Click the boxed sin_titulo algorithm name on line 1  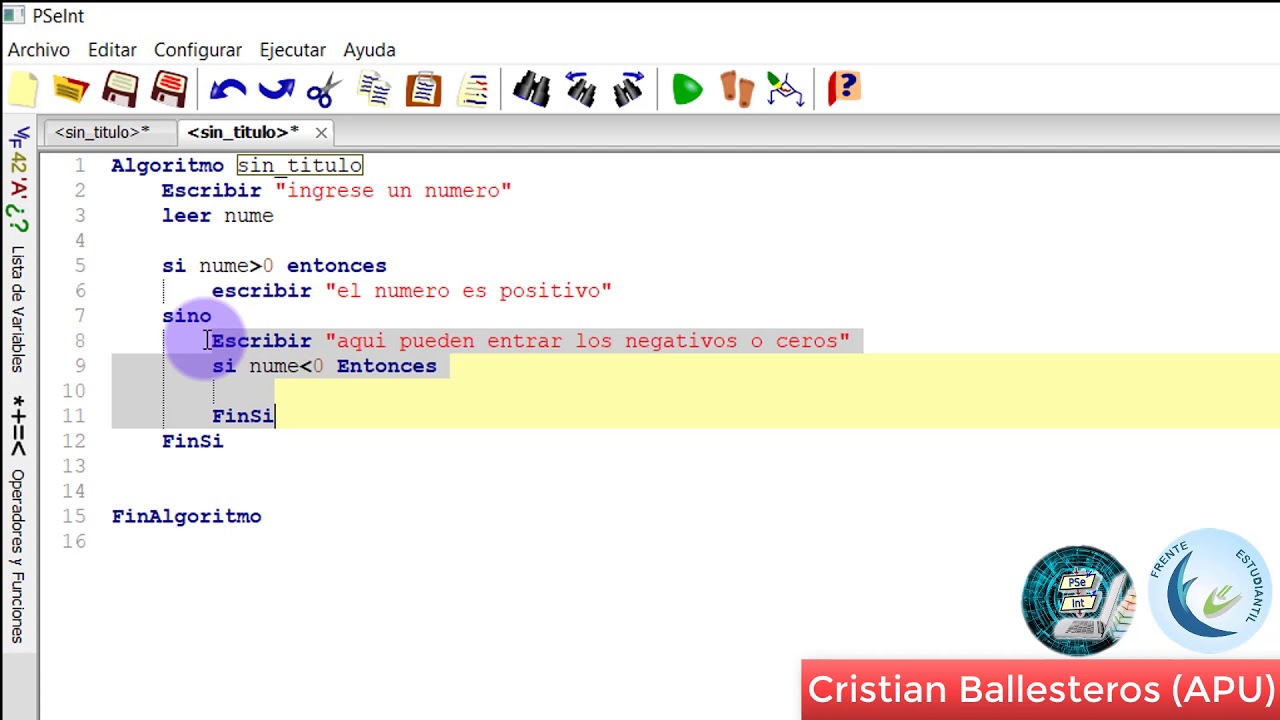pos(300,165)
